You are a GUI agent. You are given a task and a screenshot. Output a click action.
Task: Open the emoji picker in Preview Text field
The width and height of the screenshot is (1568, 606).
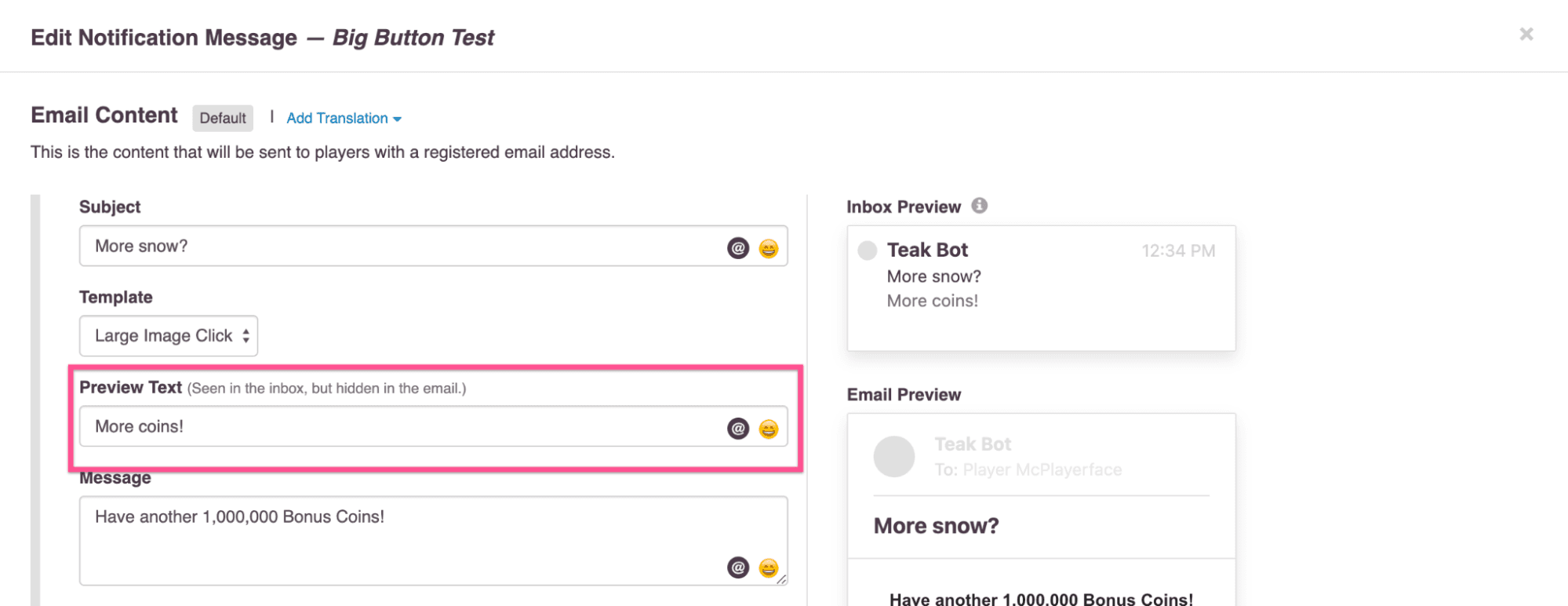(769, 429)
